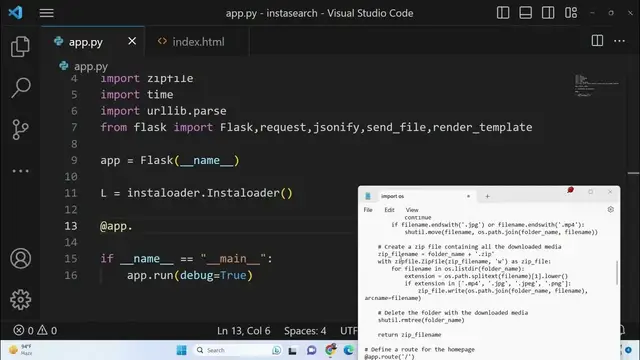Open Task View on the taskbar
The image size is (640, 360).
click(292, 350)
